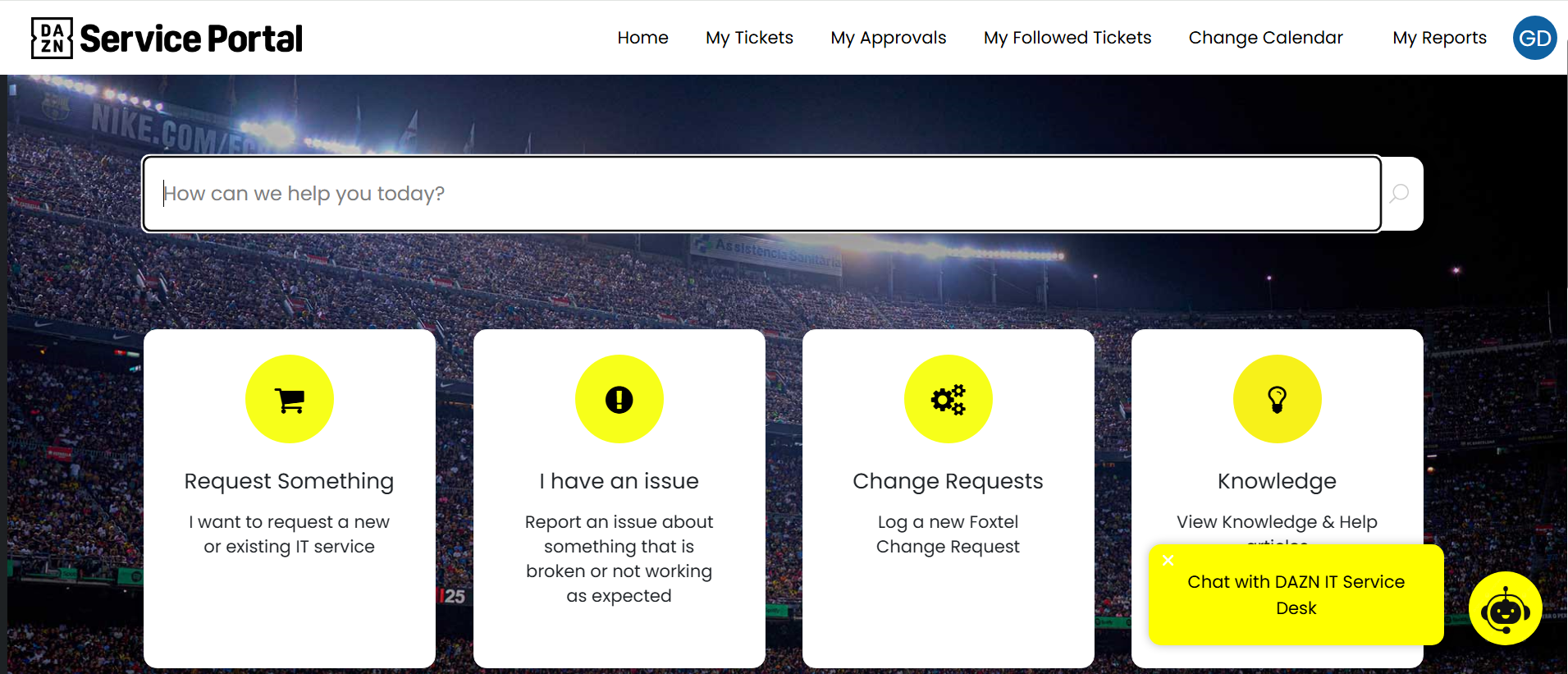Open the Change Calendar
This screenshot has height=674, width=1568.
coord(1265,38)
